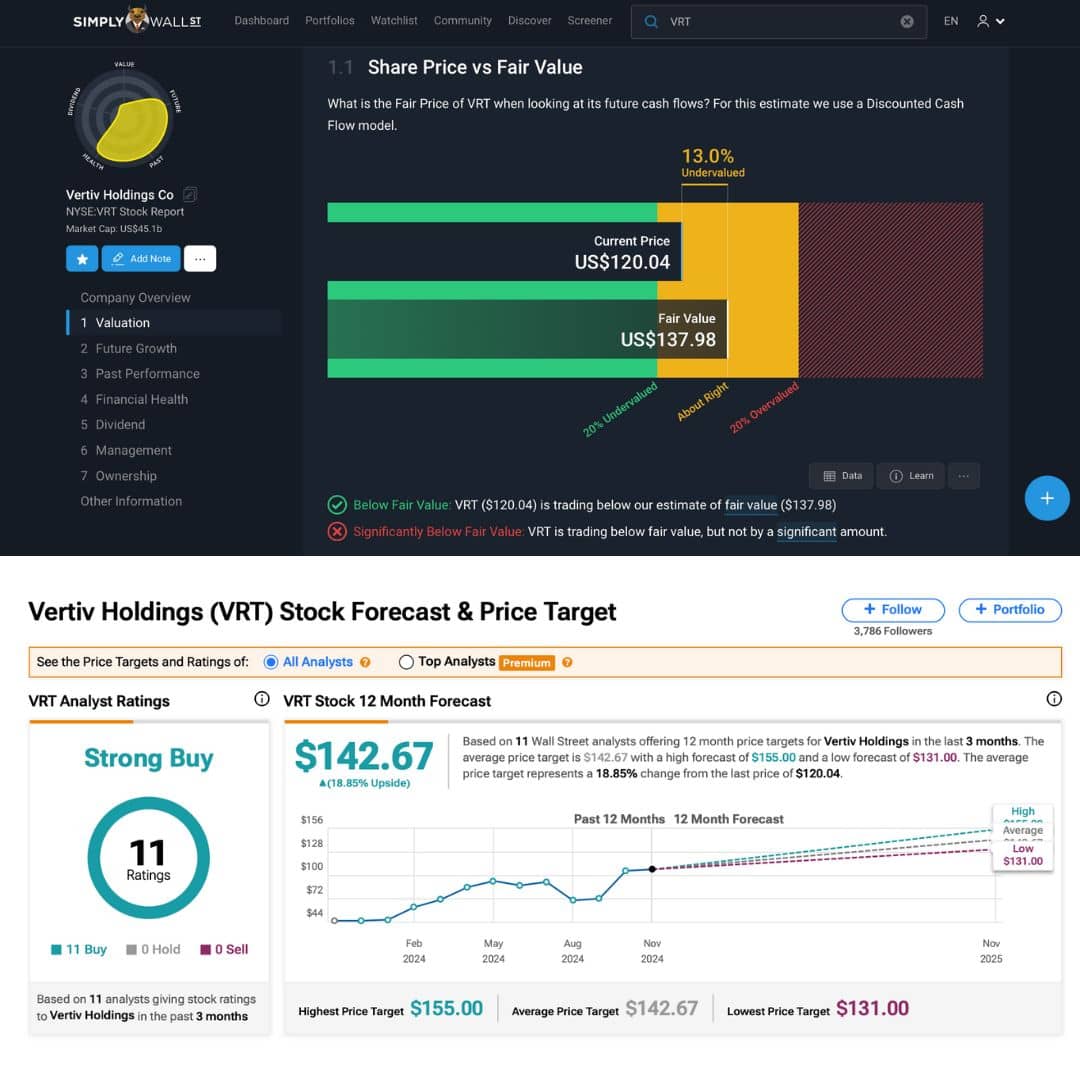
Task: Click the 0 Sell legend swatch
Action: [205, 950]
